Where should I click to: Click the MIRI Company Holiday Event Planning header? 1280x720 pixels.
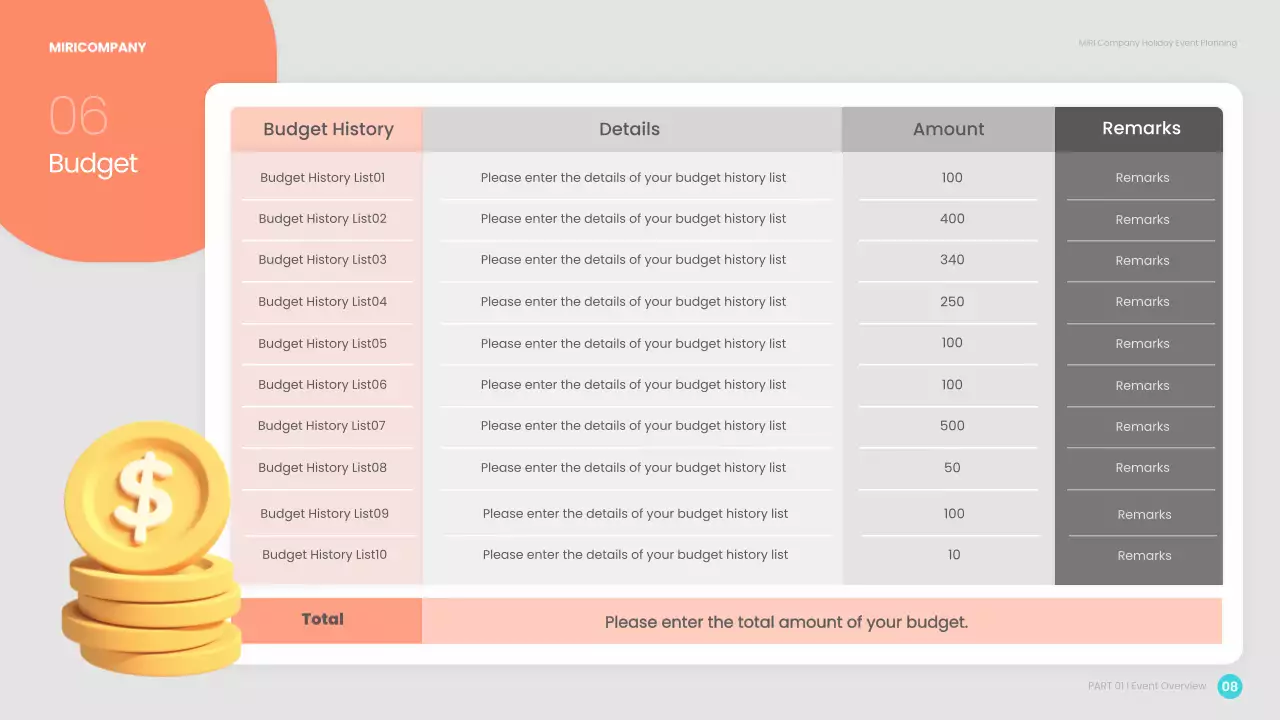tap(1157, 43)
